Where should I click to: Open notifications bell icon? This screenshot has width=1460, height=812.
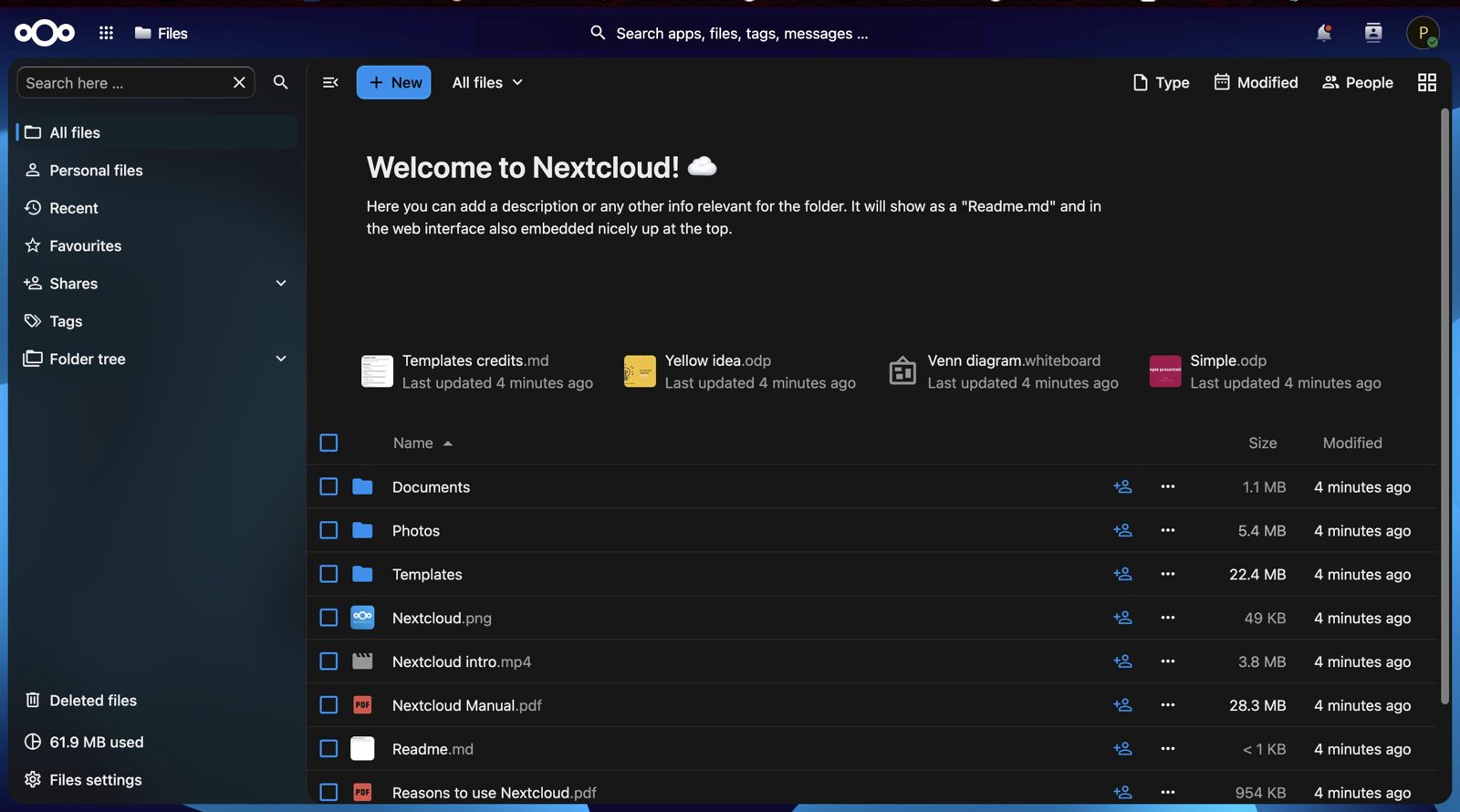tap(1323, 33)
